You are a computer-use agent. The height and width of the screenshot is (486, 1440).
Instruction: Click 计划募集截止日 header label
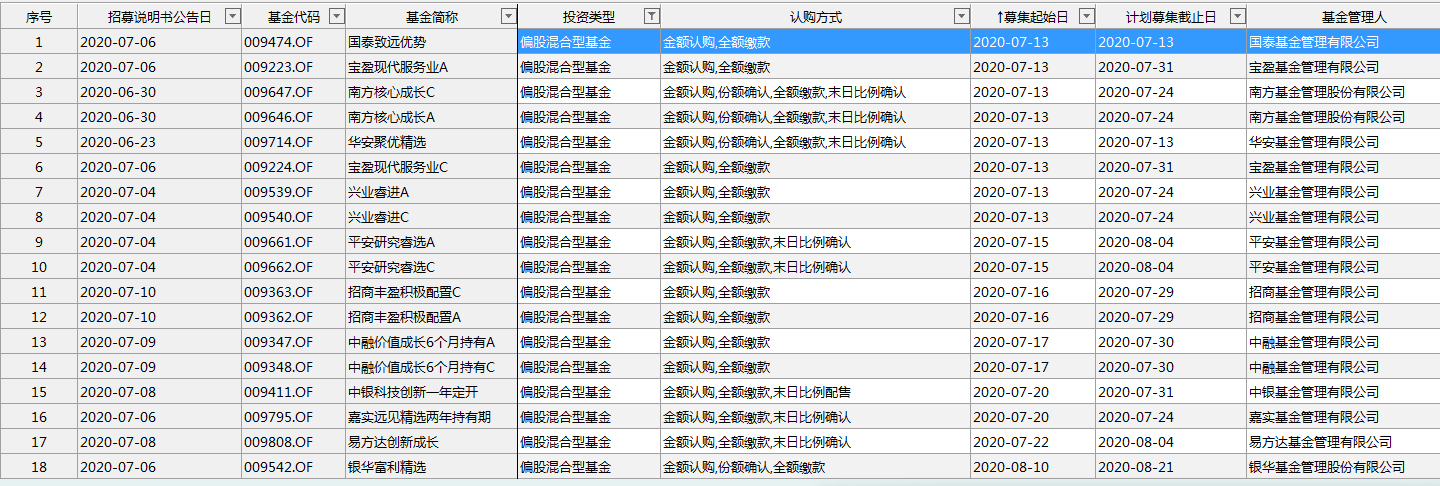coord(1171,17)
